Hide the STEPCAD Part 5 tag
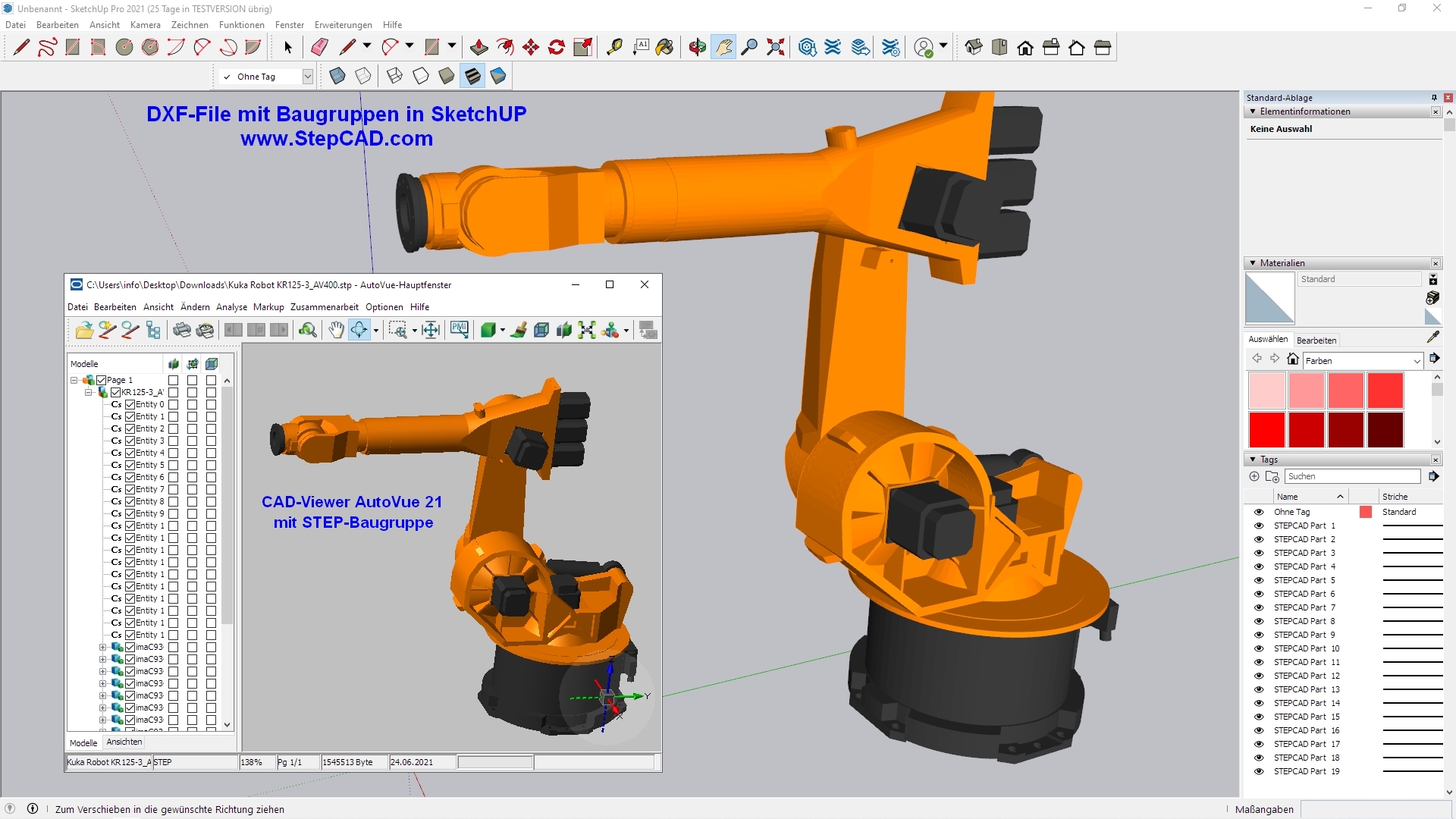 tap(1259, 580)
